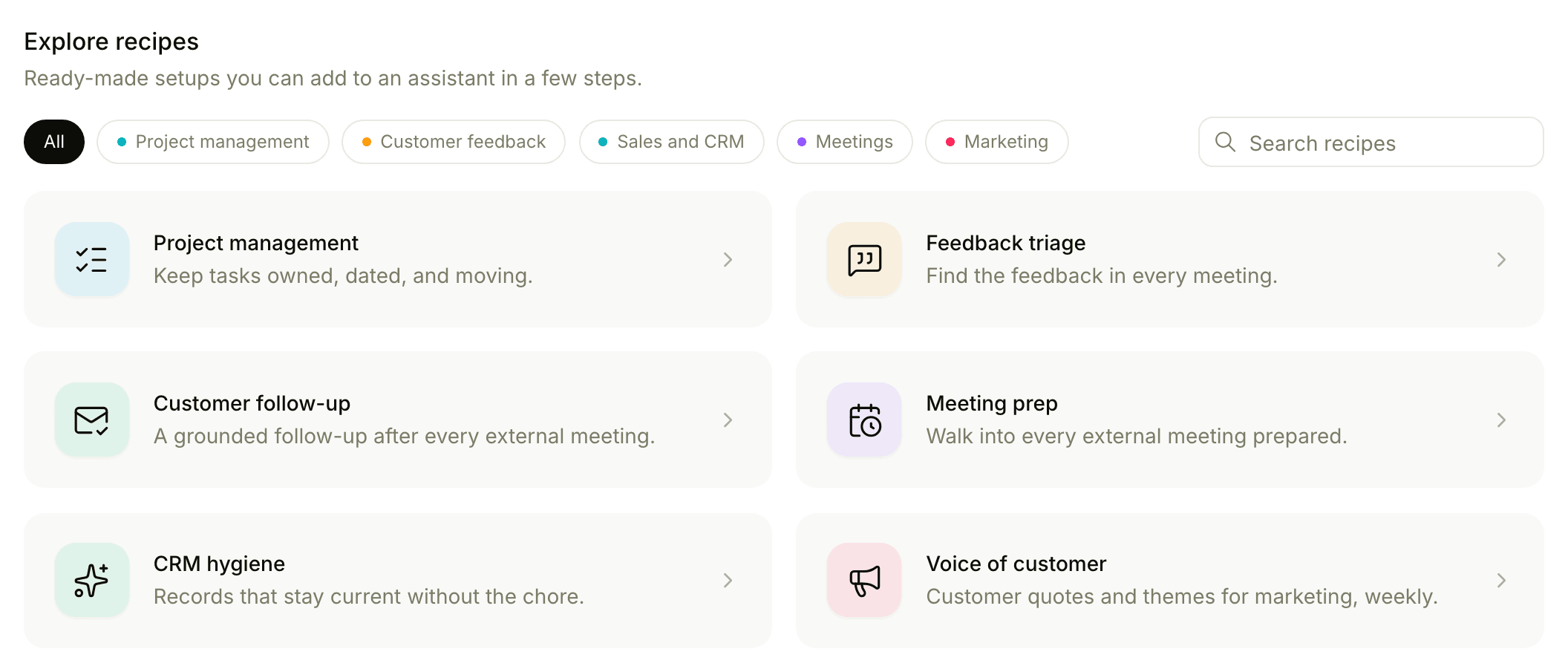The image size is (1568, 672).
Task: Click the Project management checklist icon
Action: 92,259
